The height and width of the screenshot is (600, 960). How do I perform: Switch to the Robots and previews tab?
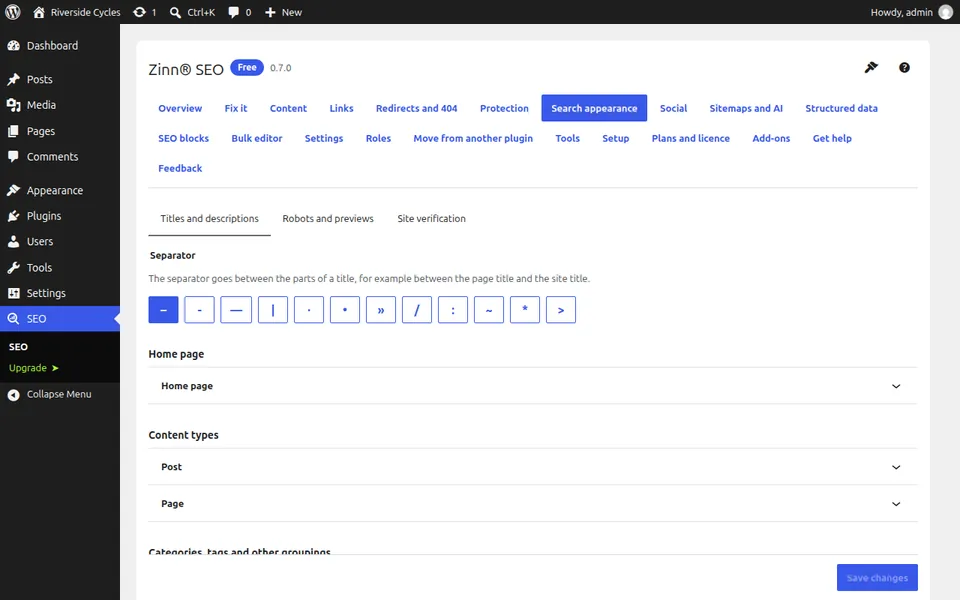328,219
